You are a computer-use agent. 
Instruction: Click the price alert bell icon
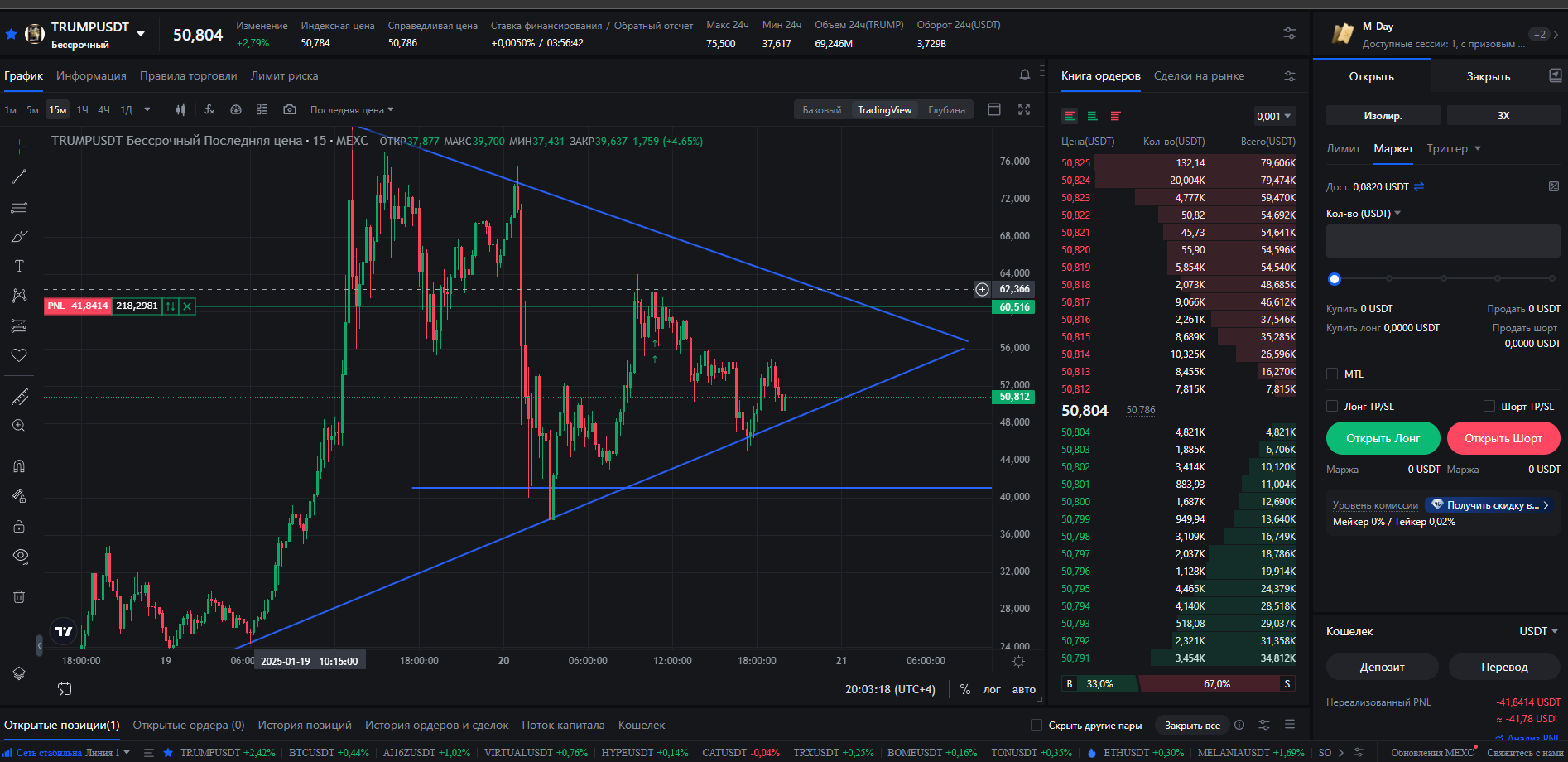coord(1025,75)
